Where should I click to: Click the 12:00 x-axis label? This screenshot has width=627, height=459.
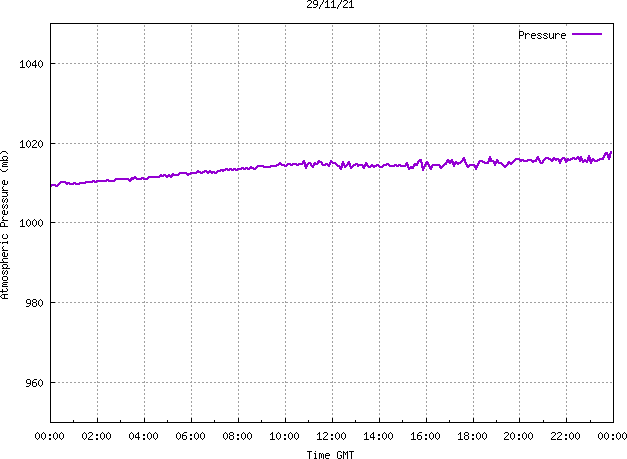[x=331, y=436]
